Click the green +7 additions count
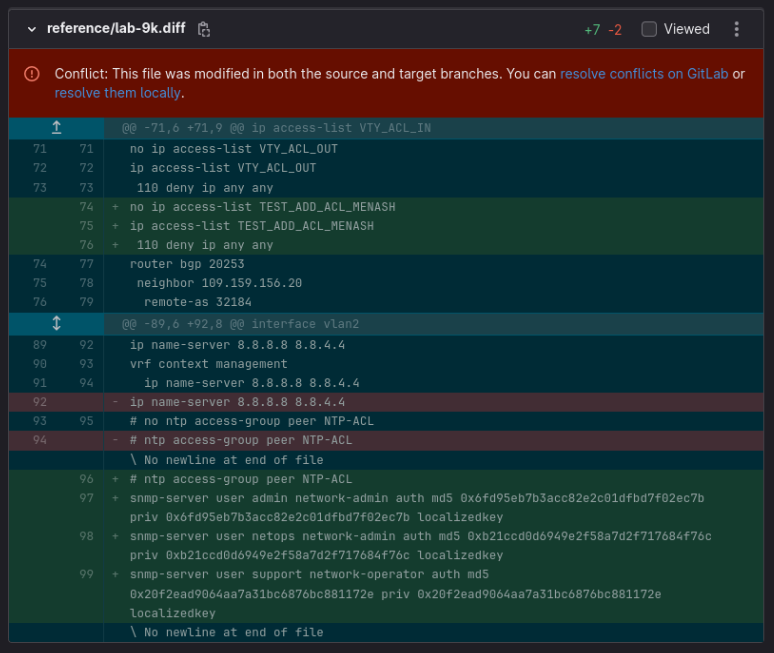This screenshot has height=653, width=774. pos(592,30)
